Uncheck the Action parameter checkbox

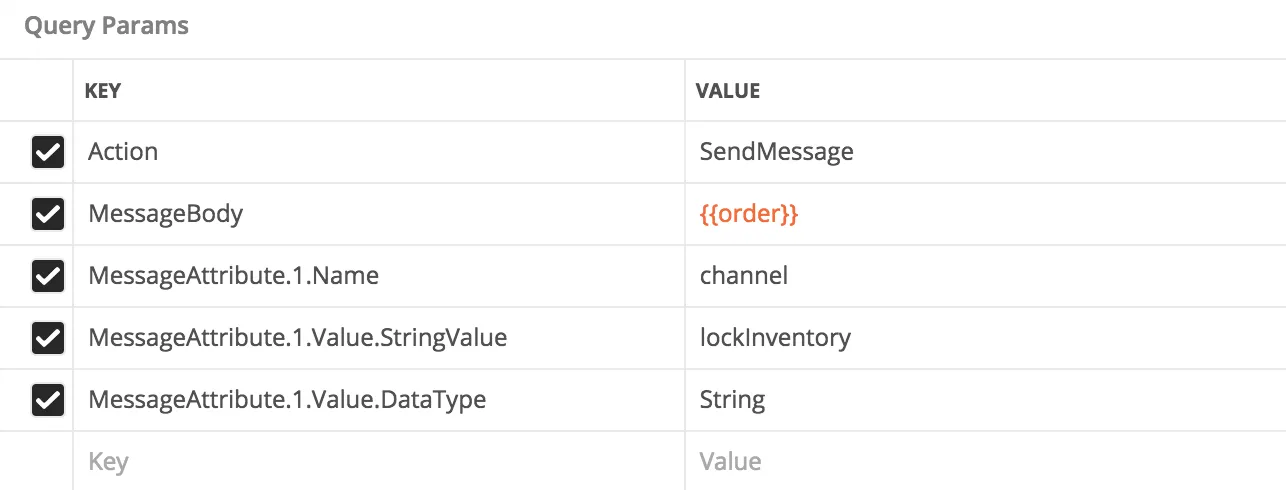coord(48,152)
